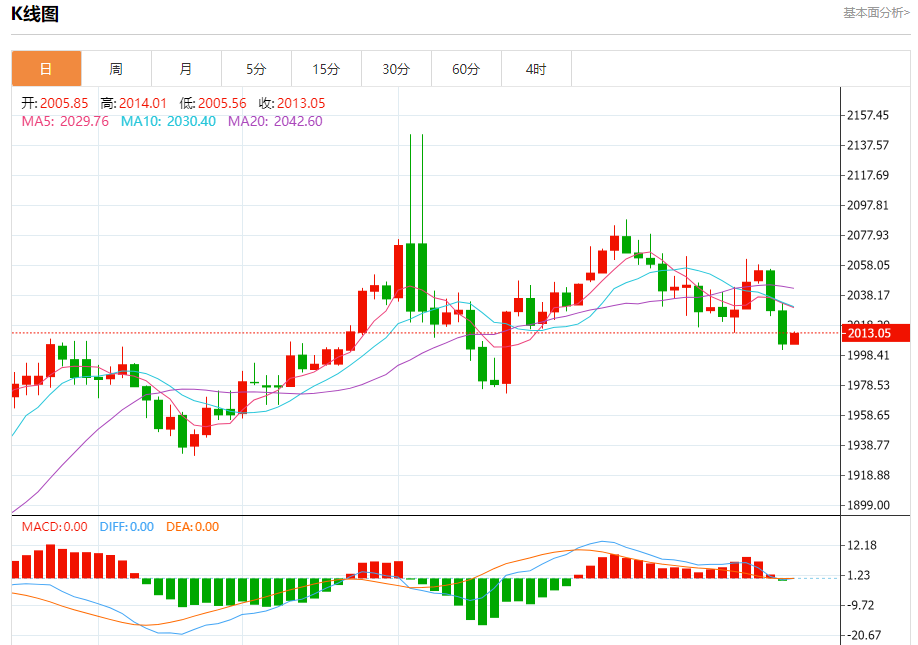The width and height of the screenshot is (918, 645).
Task: Click the -20.67 MACD axis label
Action: click(x=864, y=635)
